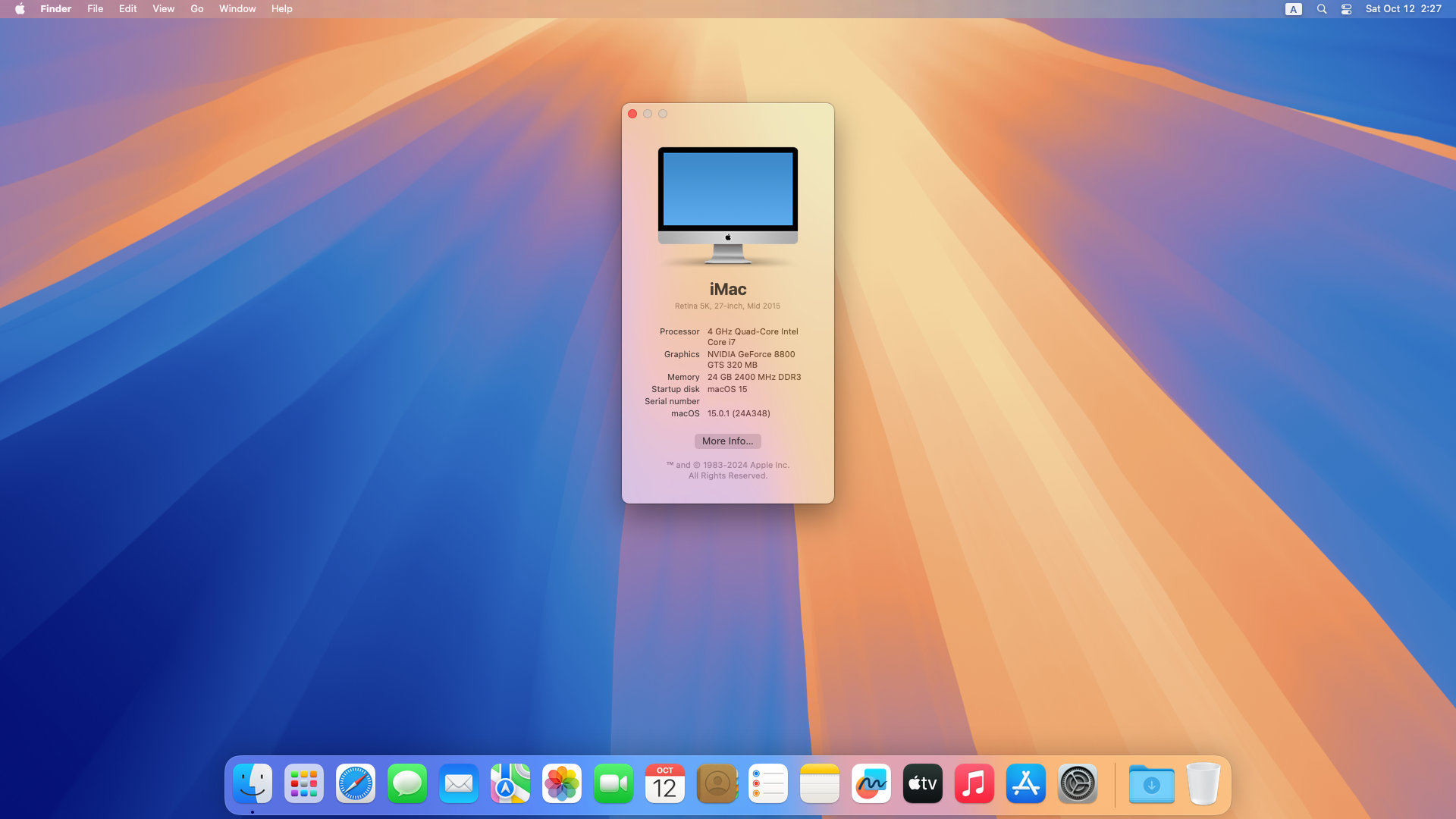
Task: Click the More Info... button
Action: coord(728,441)
